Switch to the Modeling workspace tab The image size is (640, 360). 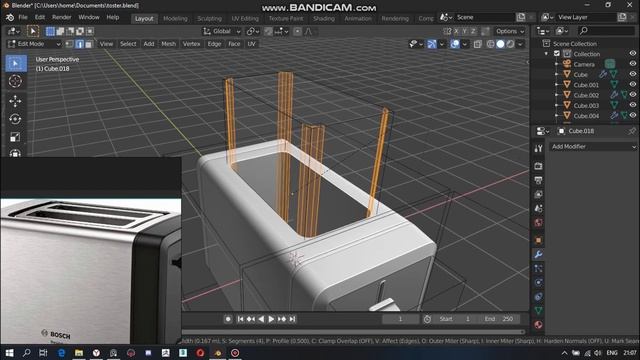click(x=176, y=18)
